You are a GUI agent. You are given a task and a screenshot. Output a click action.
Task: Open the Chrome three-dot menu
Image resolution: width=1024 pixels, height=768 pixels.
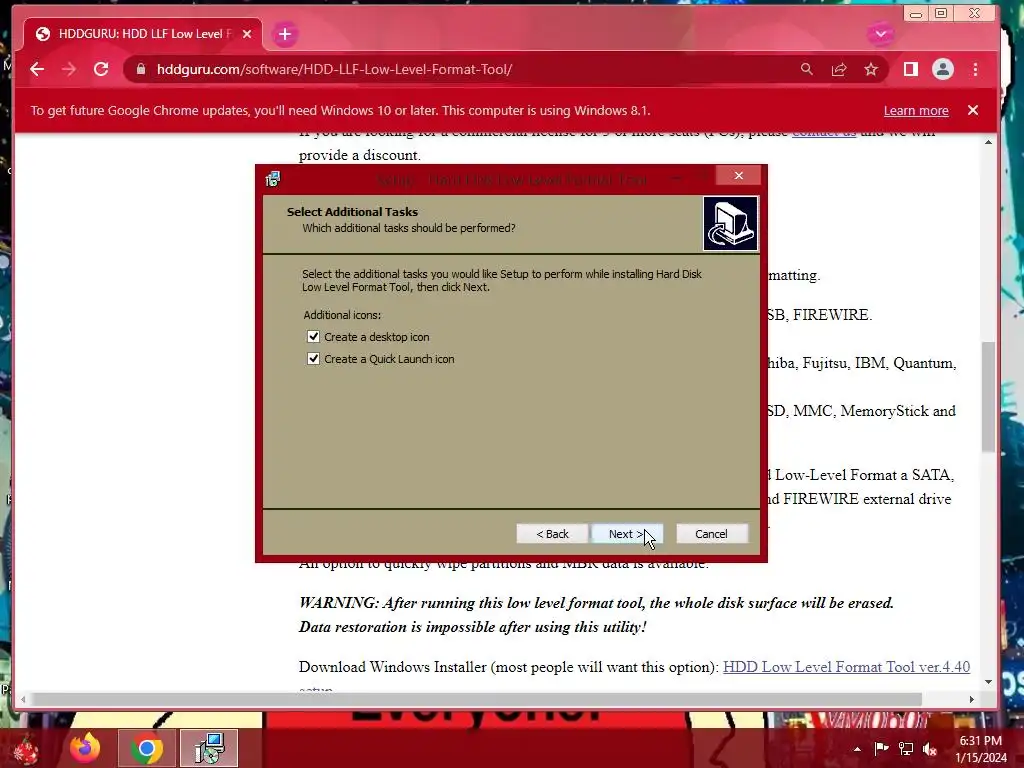pos(975,69)
